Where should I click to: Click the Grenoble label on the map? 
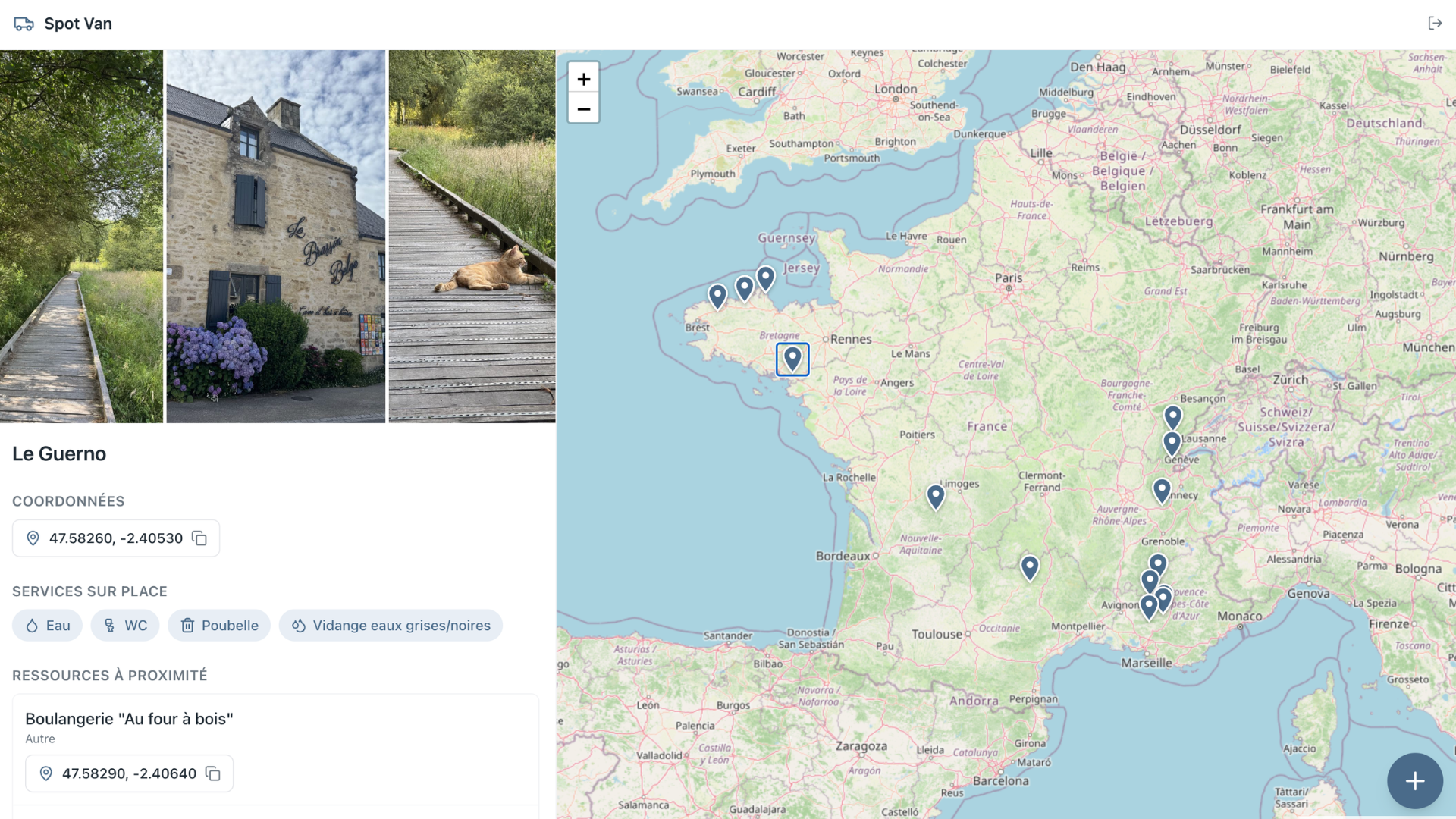pos(1163,541)
